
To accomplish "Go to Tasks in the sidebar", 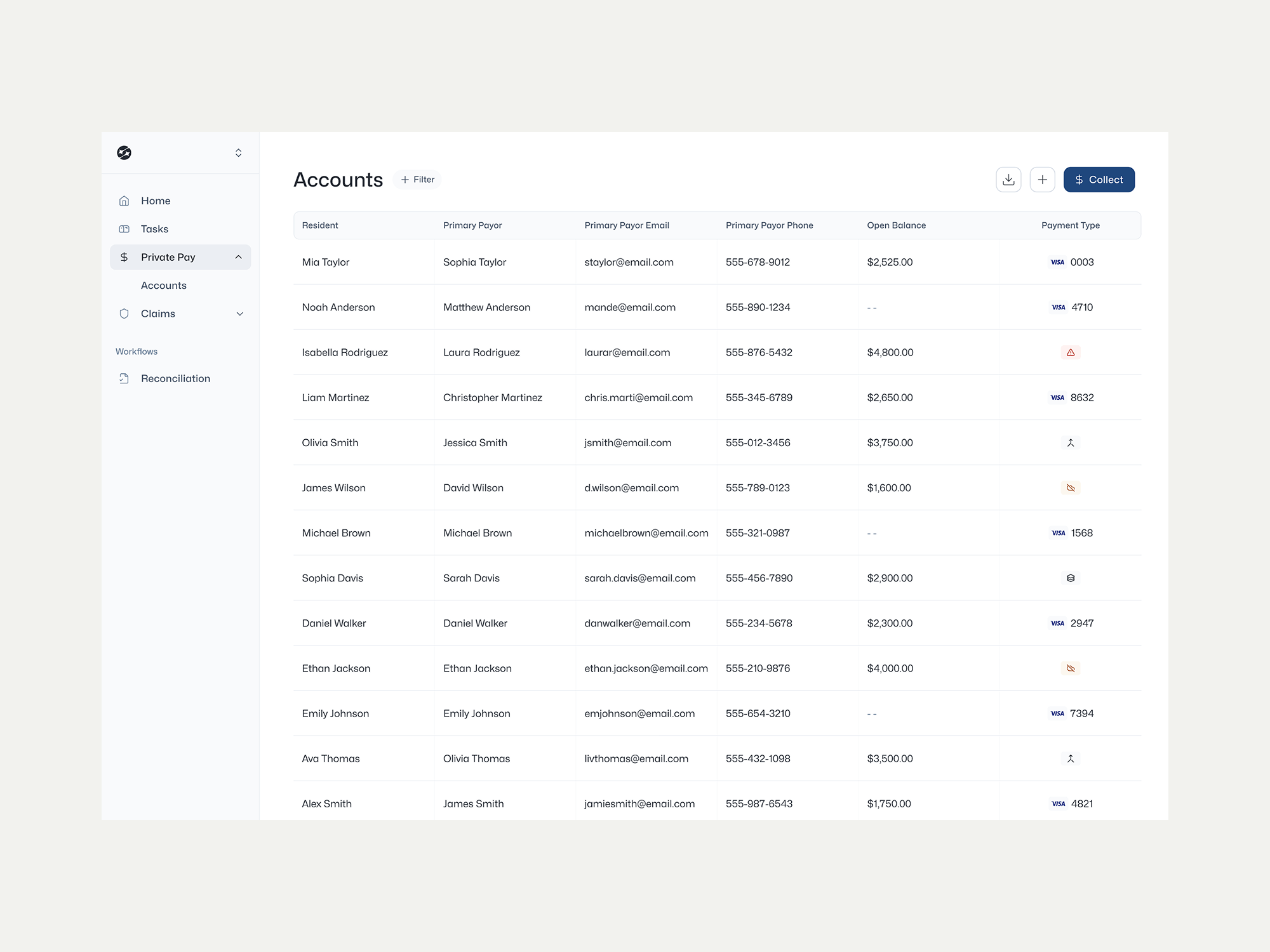I will coord(154,229).
